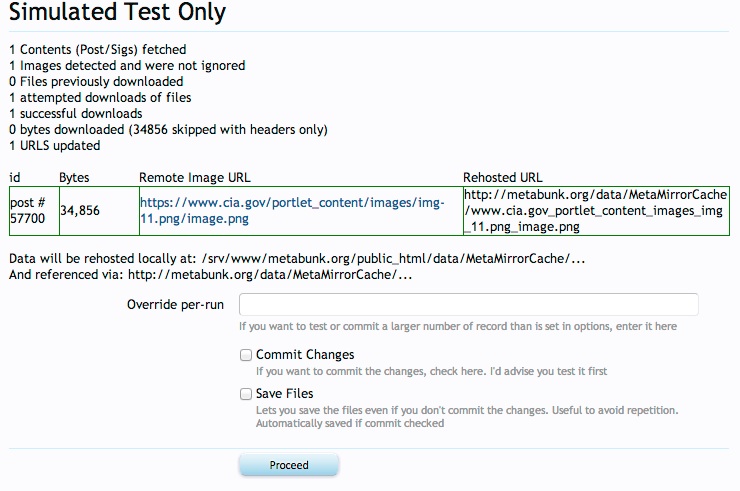Click the "Simulated Test Only" heading
This screenshot has width=740, height=491.
(118, 14)
